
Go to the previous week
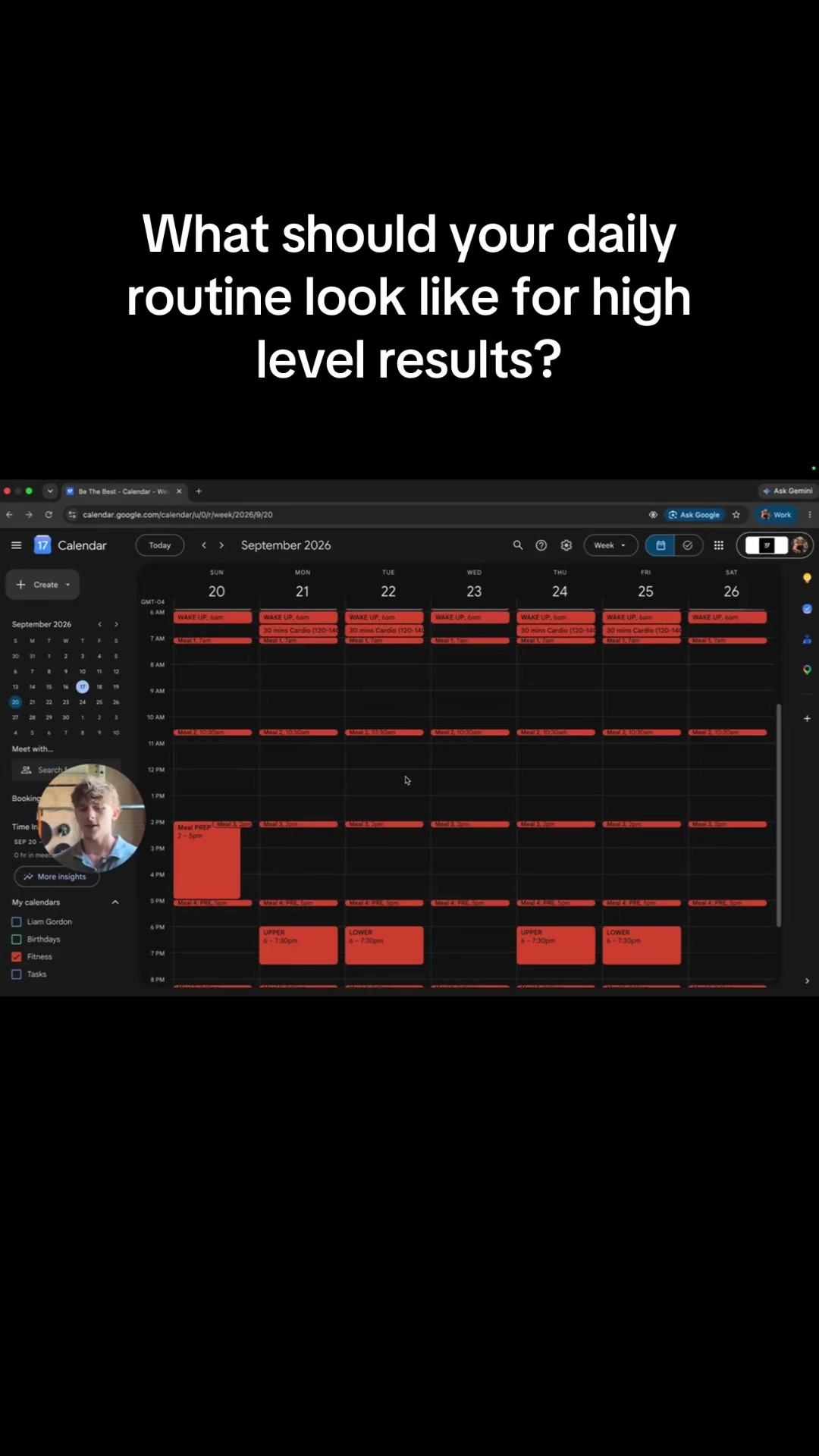pyautogui.click(x=204, y=545)
